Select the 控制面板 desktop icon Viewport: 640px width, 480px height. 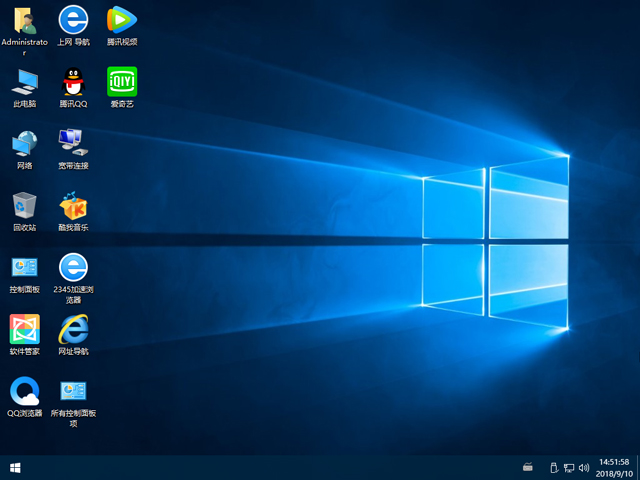[x=24, y=268]
